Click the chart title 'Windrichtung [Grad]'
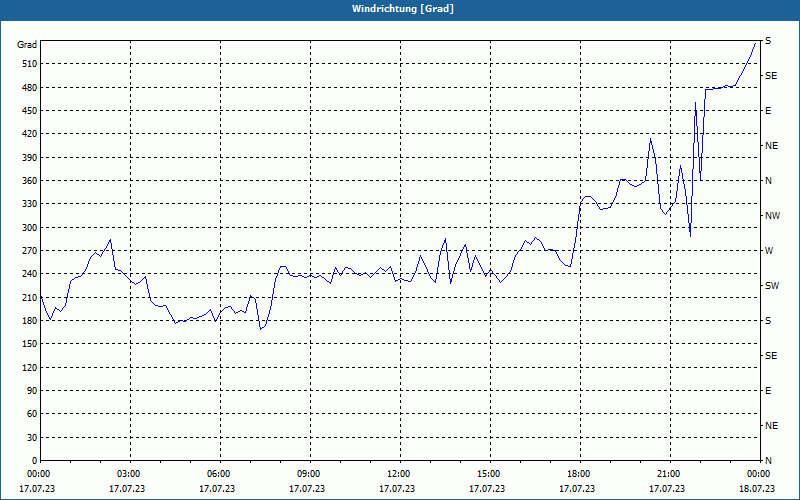This screenshot has height=500, width=800. (x=403, y=9)
